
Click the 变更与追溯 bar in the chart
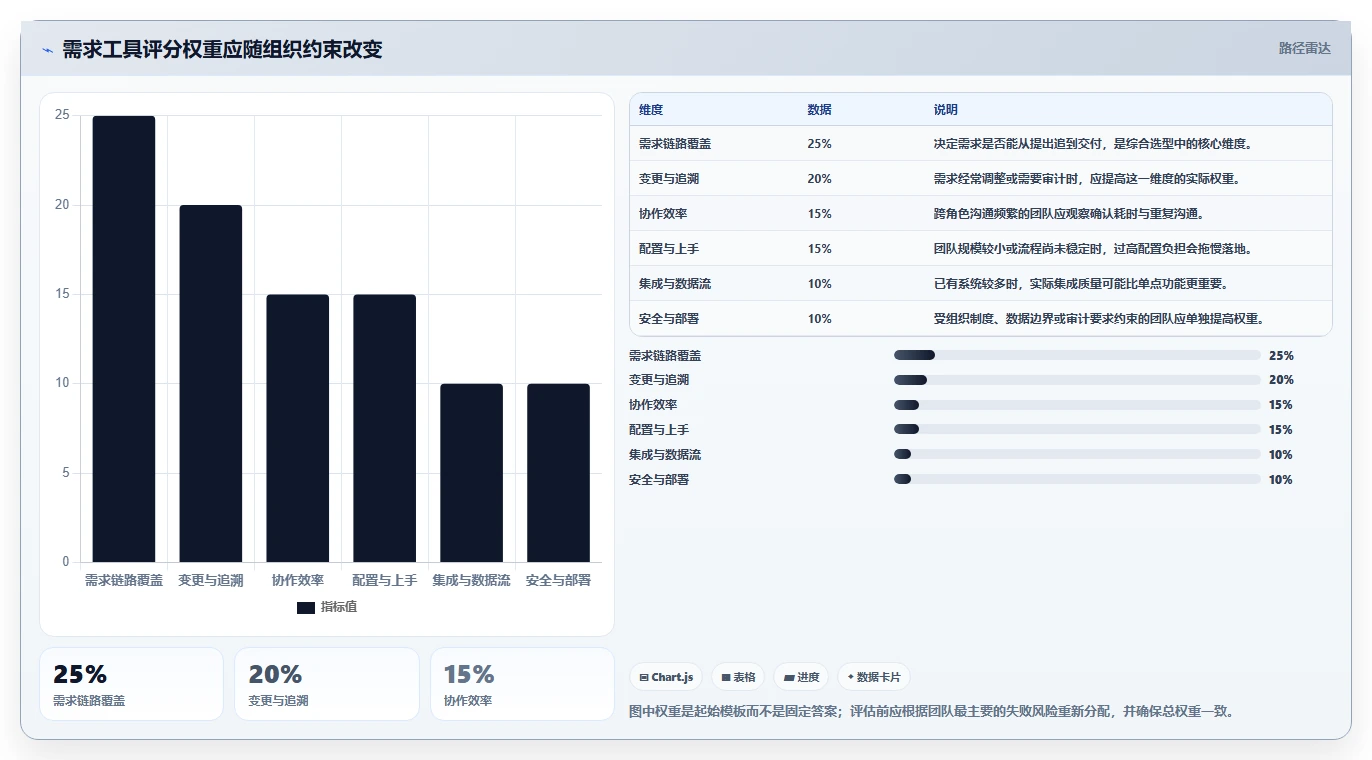pos(211,384)
